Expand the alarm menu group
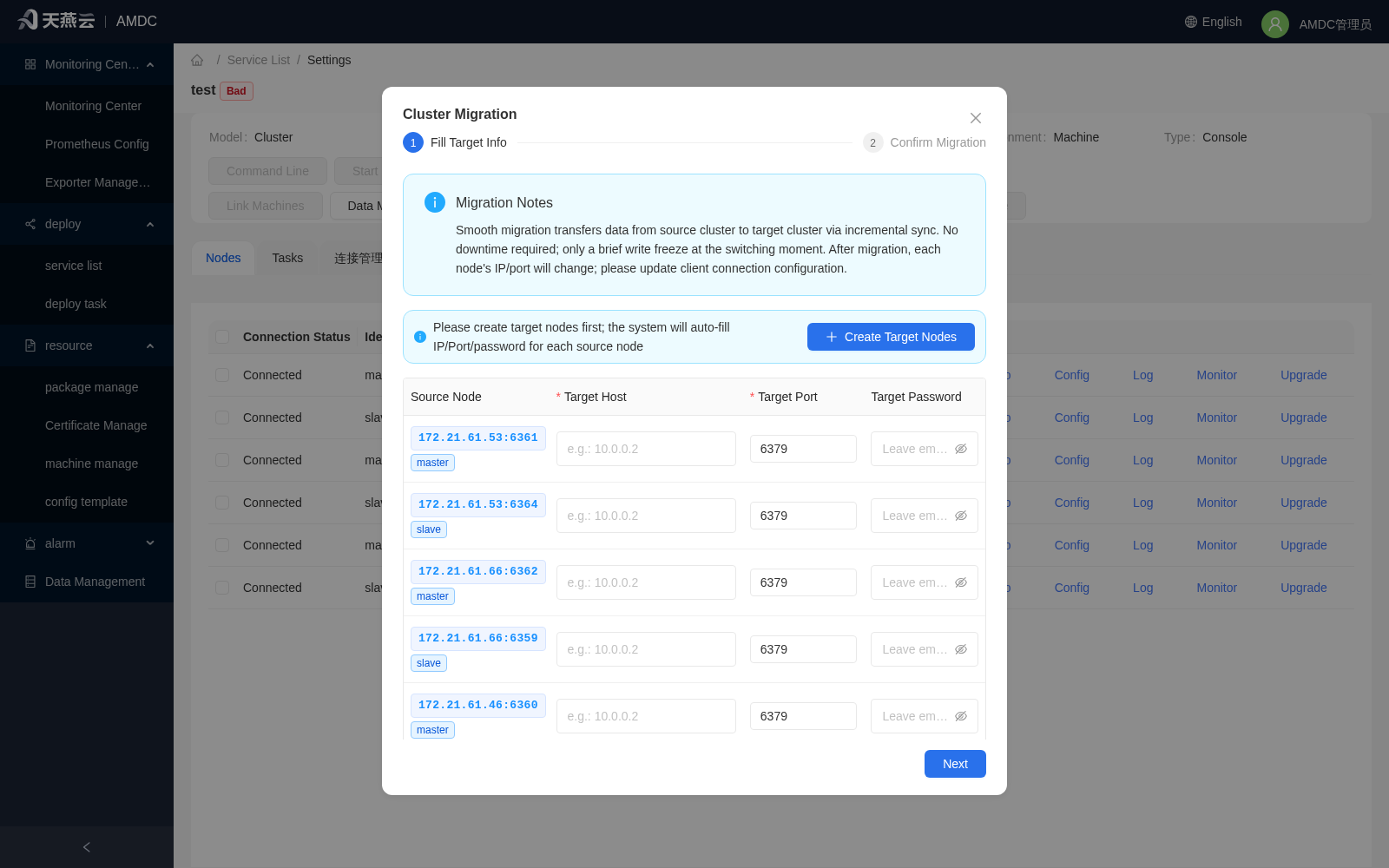Image resolution: width=1389 pixels, height=868 pixels. click(x=150, y=543)
